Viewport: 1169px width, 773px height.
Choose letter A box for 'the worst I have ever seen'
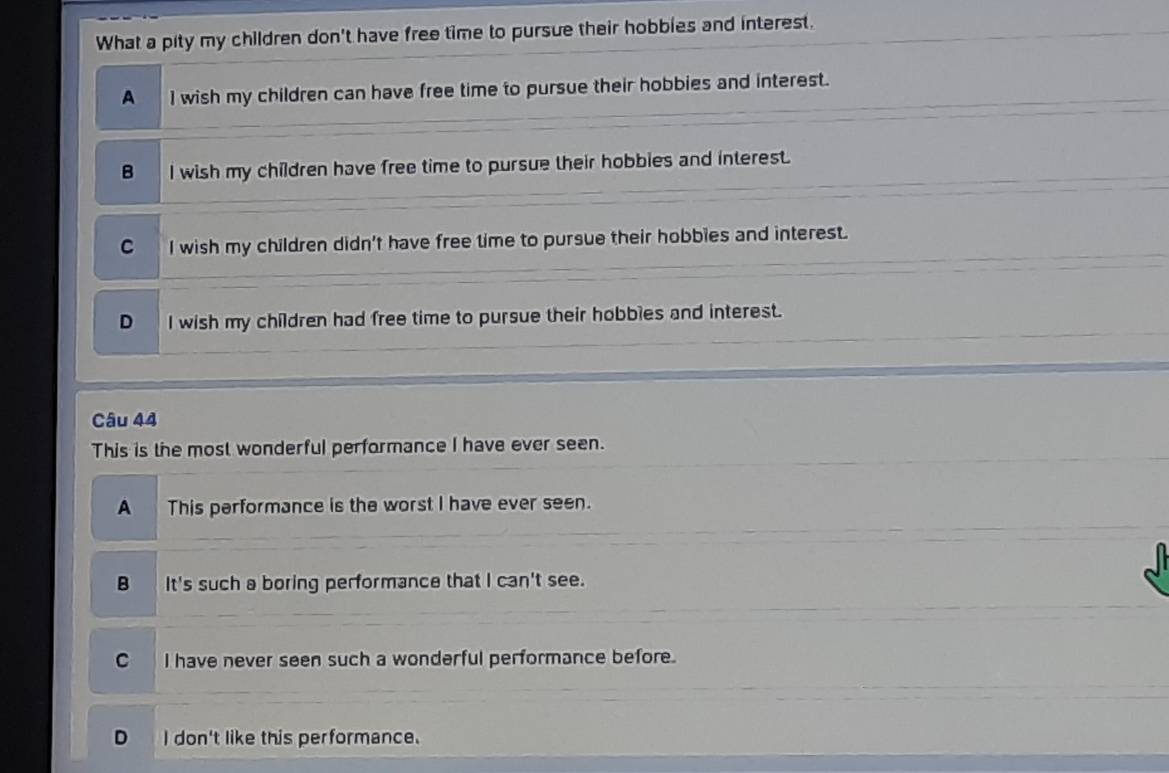point(124,508)
